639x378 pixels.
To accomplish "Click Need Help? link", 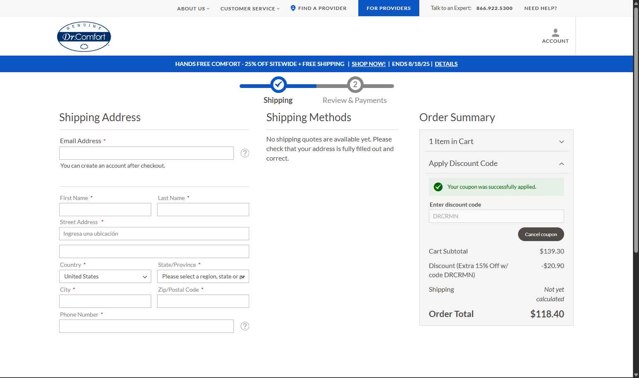I will tap(540, 8).
